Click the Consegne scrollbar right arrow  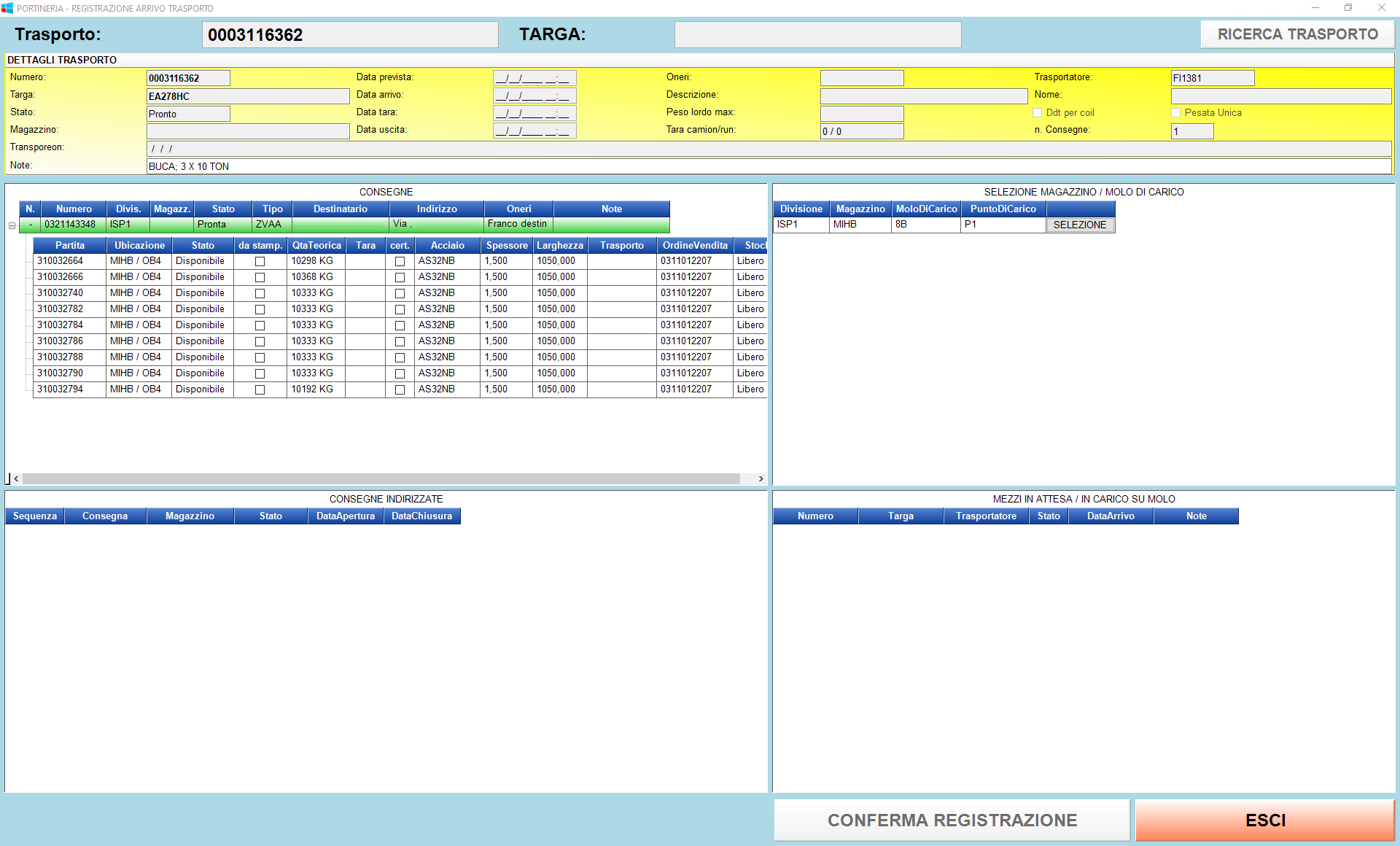tap(761, 478)
